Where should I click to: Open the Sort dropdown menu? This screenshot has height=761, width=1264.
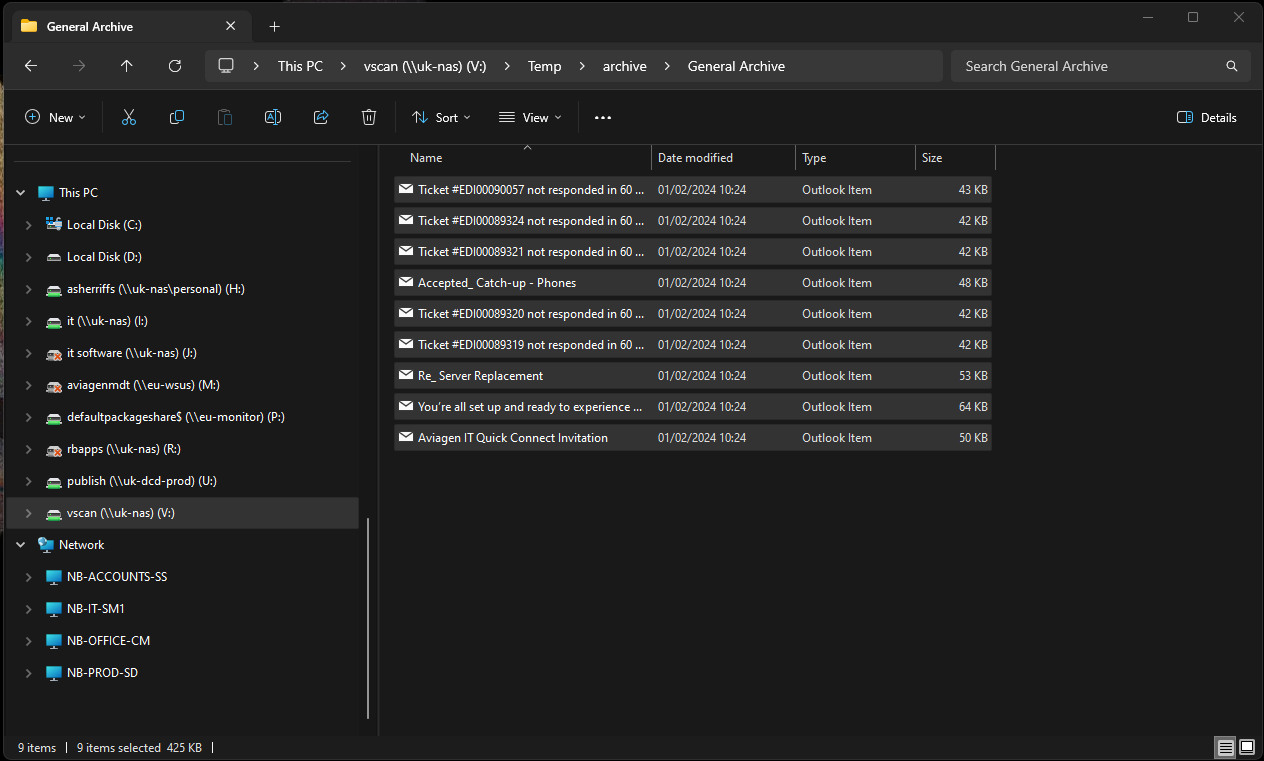(441, 117)
